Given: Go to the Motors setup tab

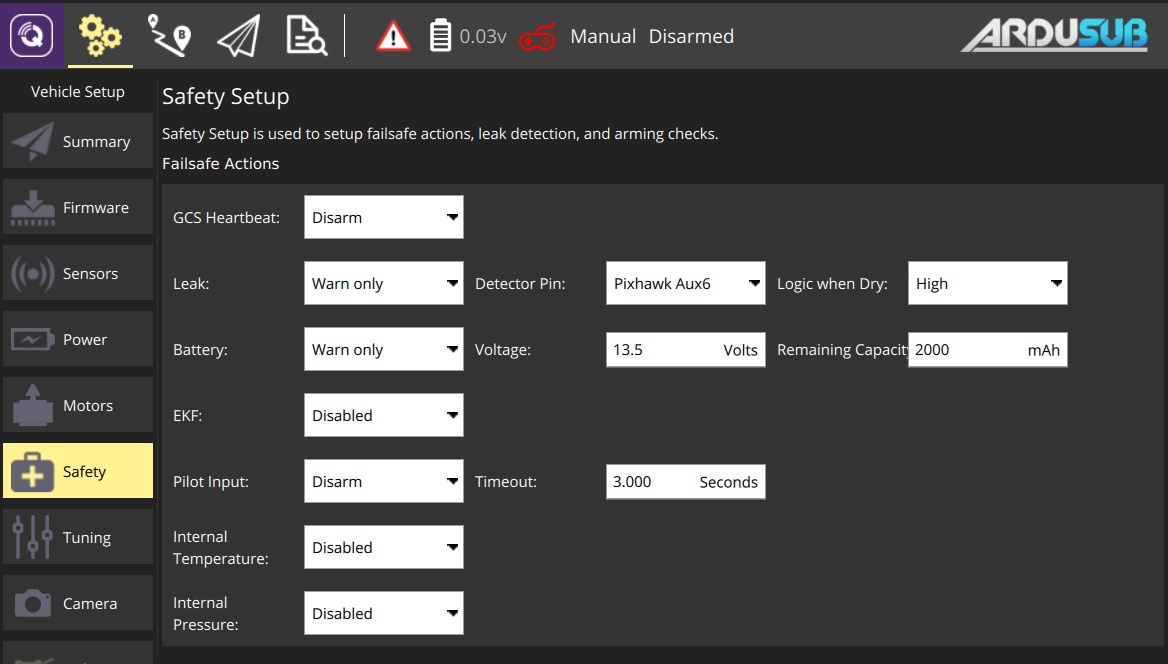Looking at the screenshot, I should click(78, 405).
